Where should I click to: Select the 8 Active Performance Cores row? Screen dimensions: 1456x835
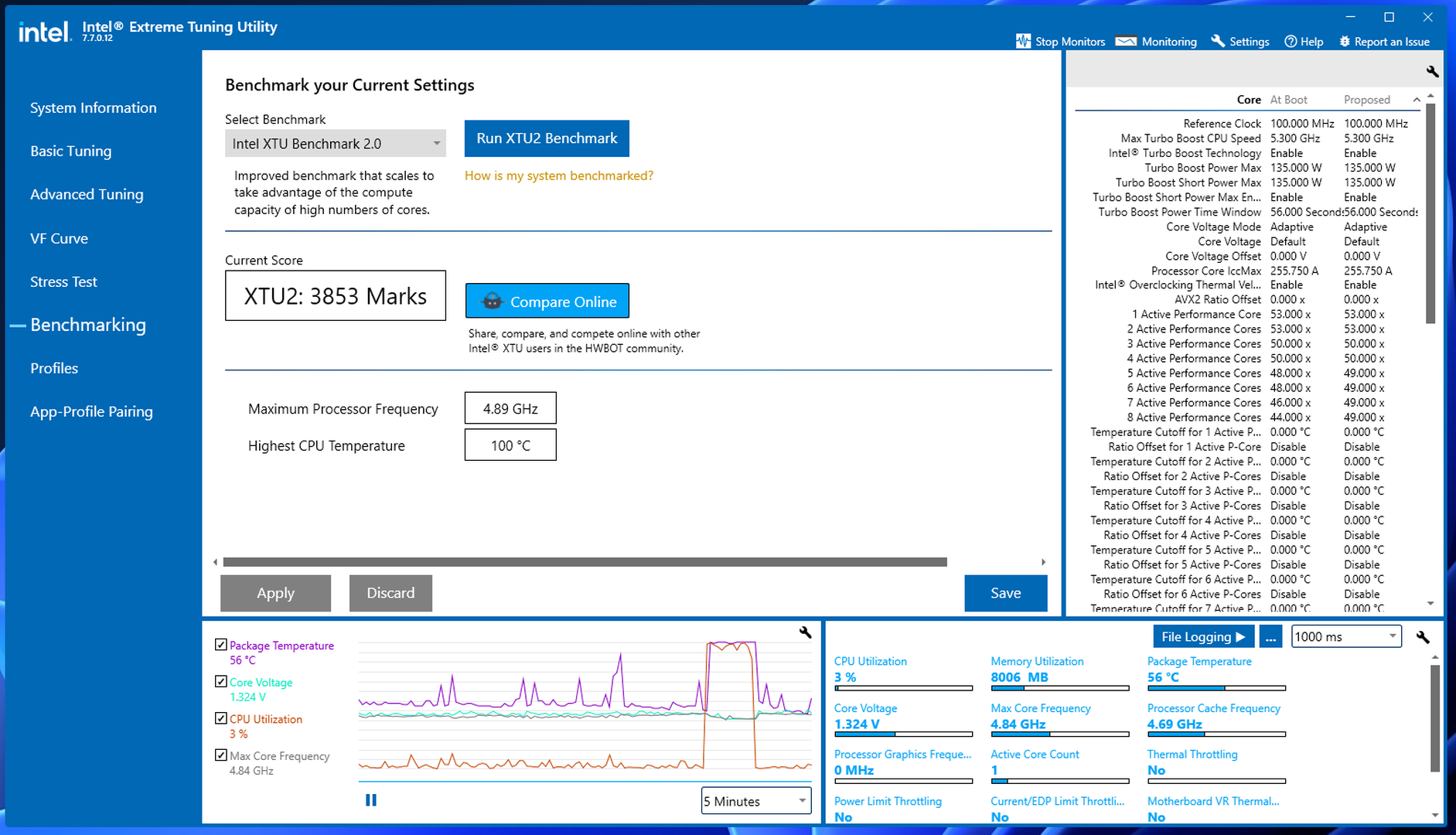pos(1247,417)
